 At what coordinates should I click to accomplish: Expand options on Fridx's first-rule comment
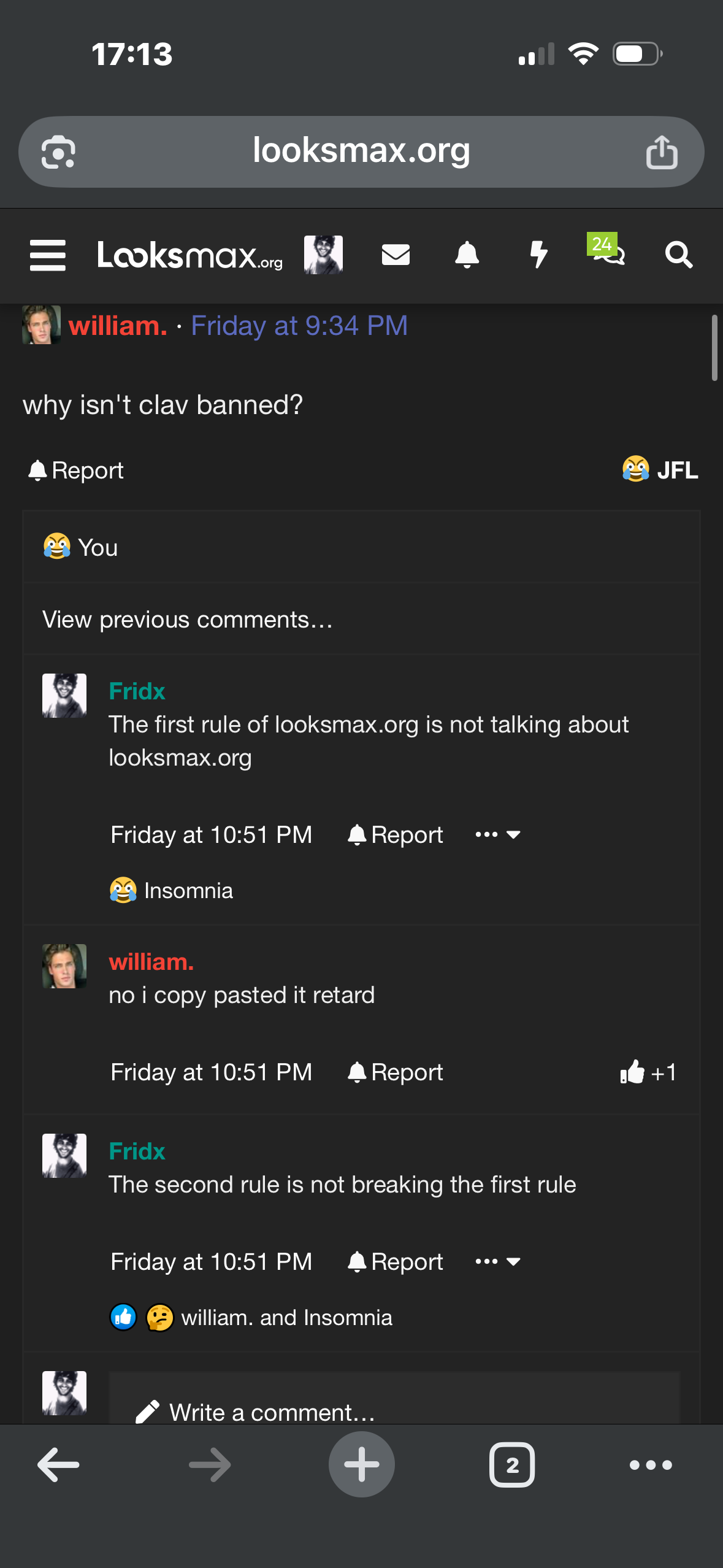point(497,834)
